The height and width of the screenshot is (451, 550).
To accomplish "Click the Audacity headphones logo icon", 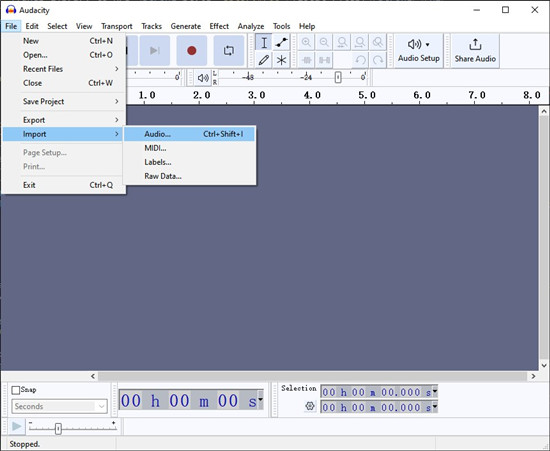I will (11, 10).
